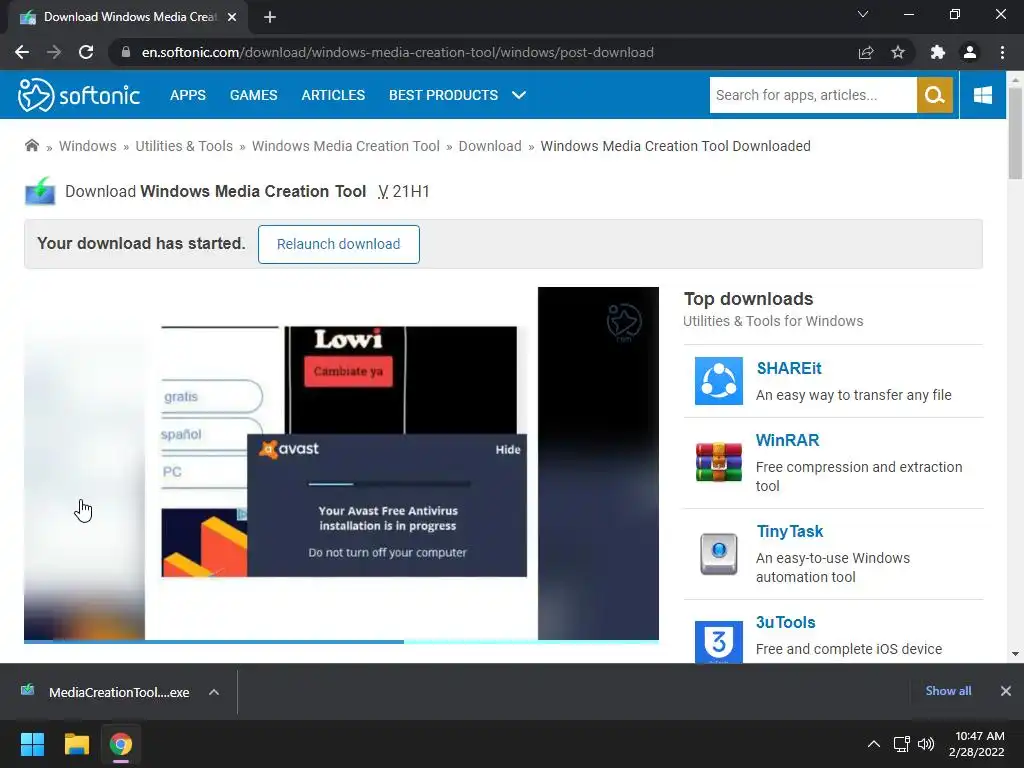Show hidden tray icons chevron
1024x768 pixels.
click(874, 744)
